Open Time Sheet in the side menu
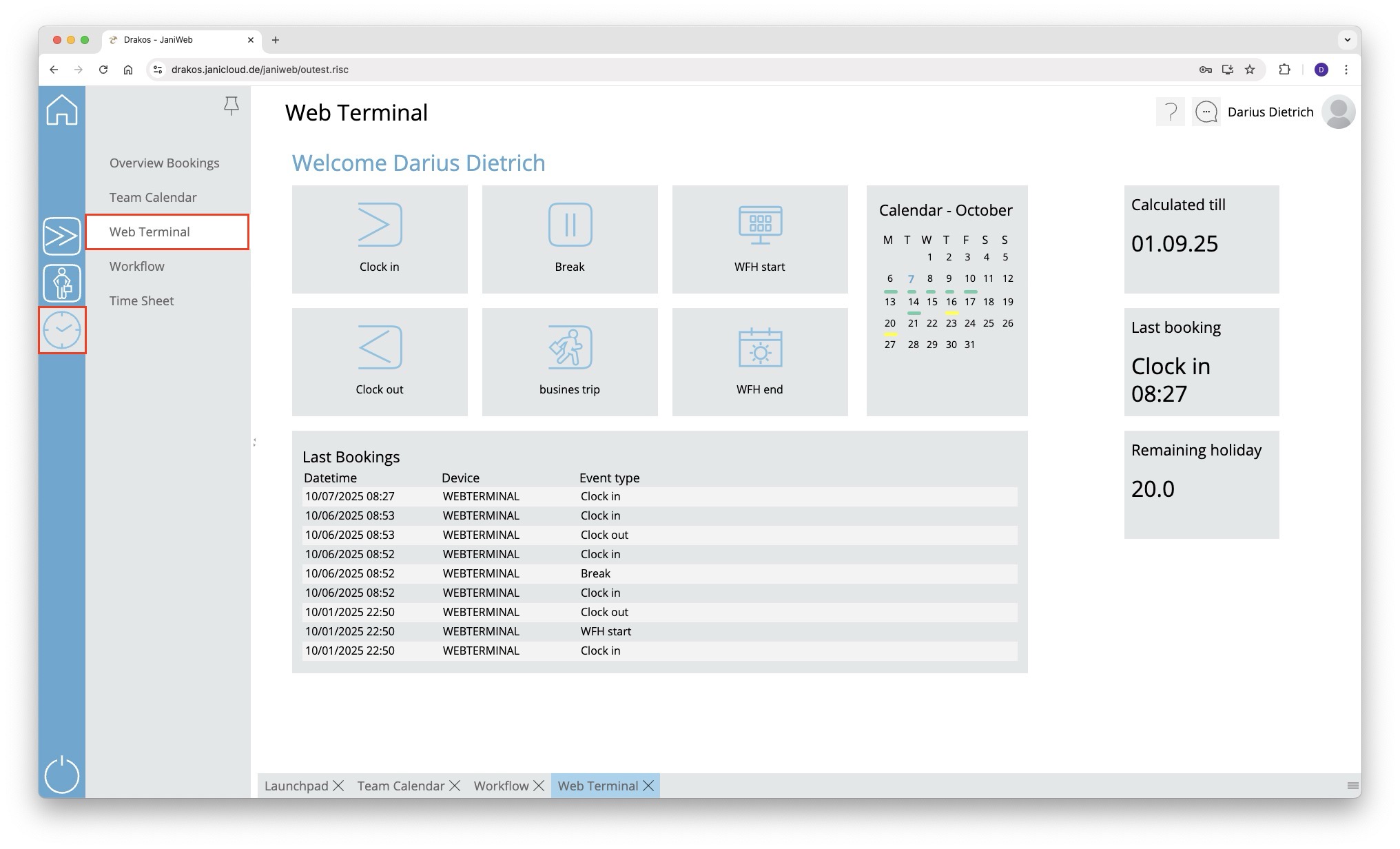 point(141,300)
